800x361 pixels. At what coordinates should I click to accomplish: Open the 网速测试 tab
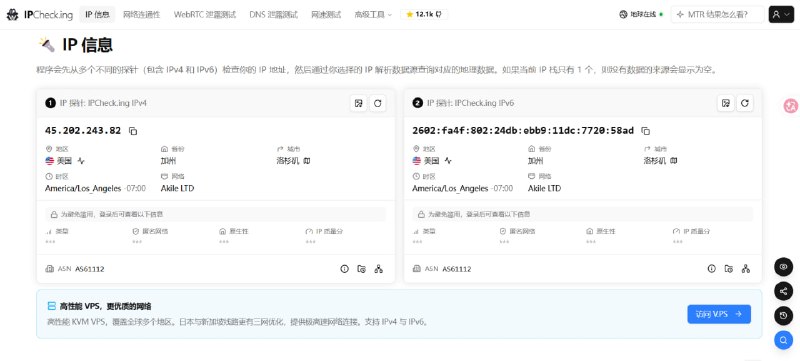pos(326,15)
